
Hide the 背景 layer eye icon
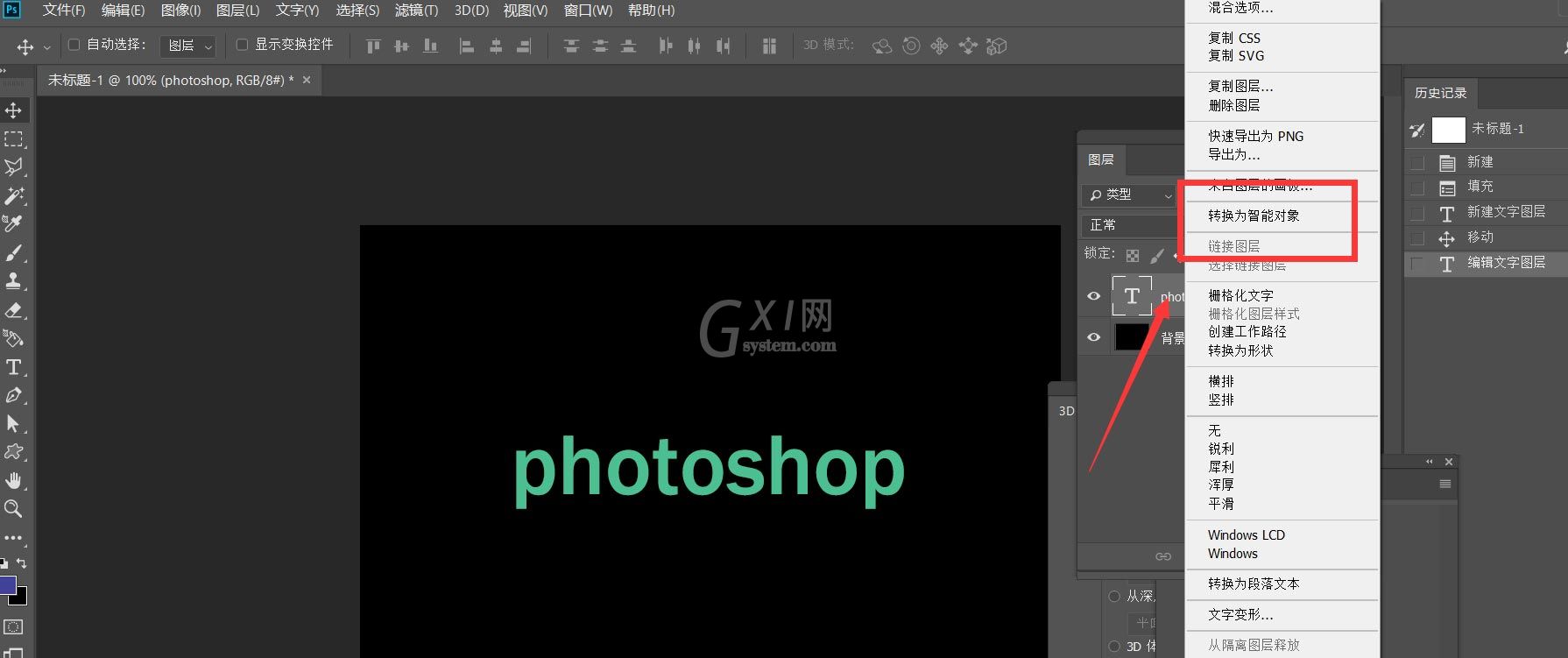tap(1094, 337)
